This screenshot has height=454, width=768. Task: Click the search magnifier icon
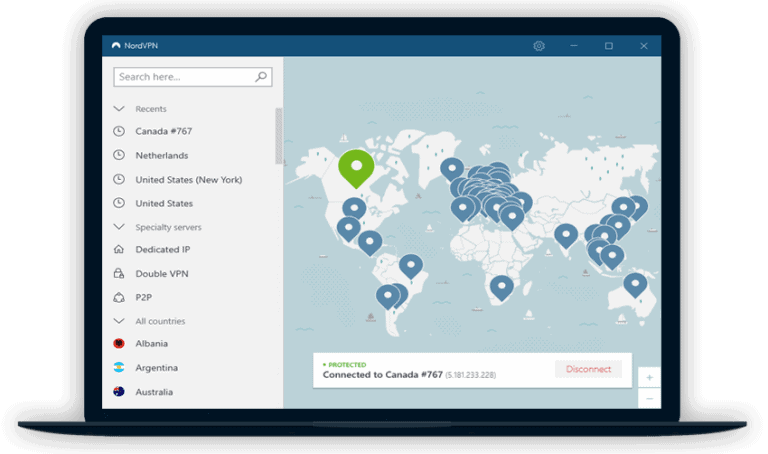click(x=261, y=76)
